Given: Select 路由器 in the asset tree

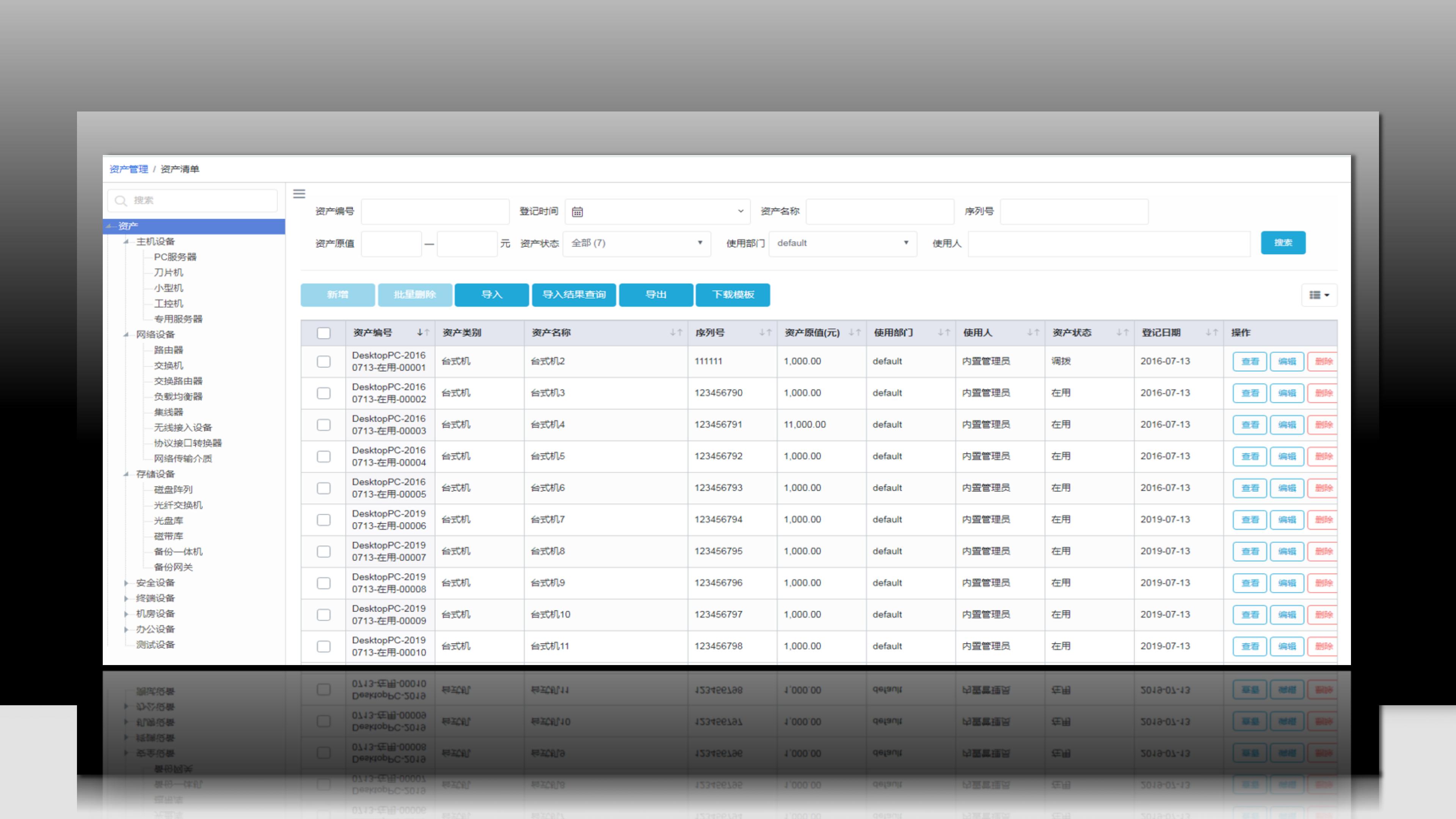Looking at the screenshot, I should point(168,350).
